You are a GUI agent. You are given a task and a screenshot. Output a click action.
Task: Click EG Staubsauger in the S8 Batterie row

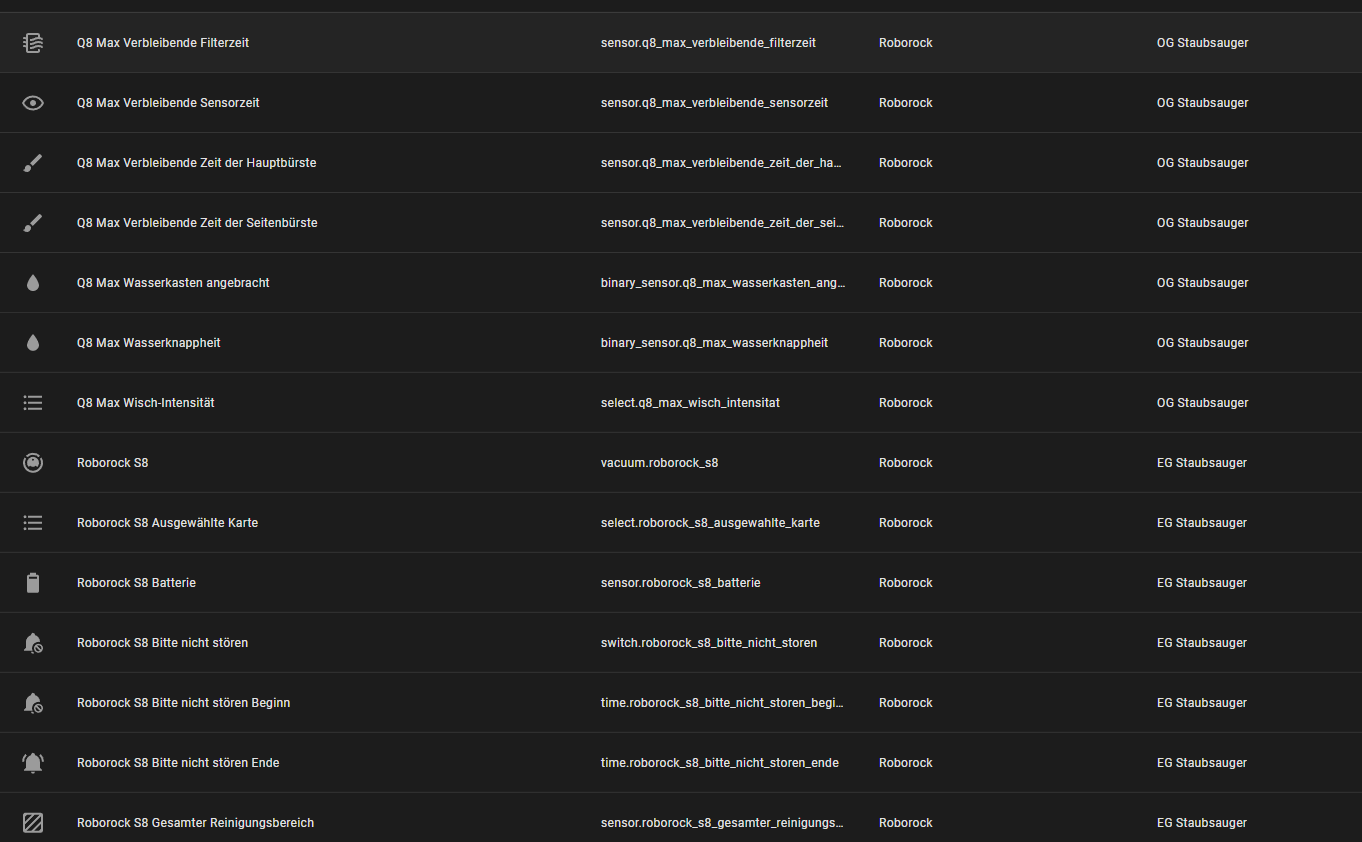tap(1202, 583)
